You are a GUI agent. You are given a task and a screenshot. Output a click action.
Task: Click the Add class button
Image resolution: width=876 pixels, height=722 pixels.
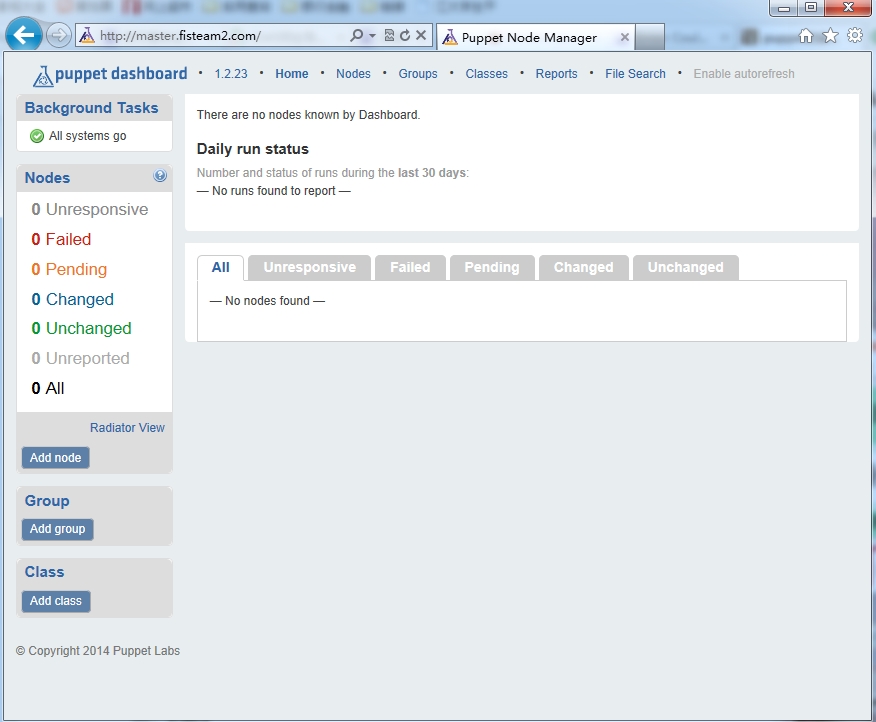[56, 601]
